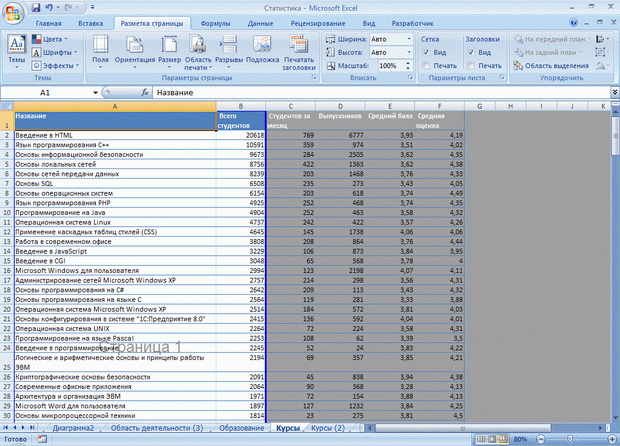The width and height of the screenshot is (620, 446).
Task: Toggle Gridlines Print (Сетка Печать) checkbox
Action: (x=426, y=66)
